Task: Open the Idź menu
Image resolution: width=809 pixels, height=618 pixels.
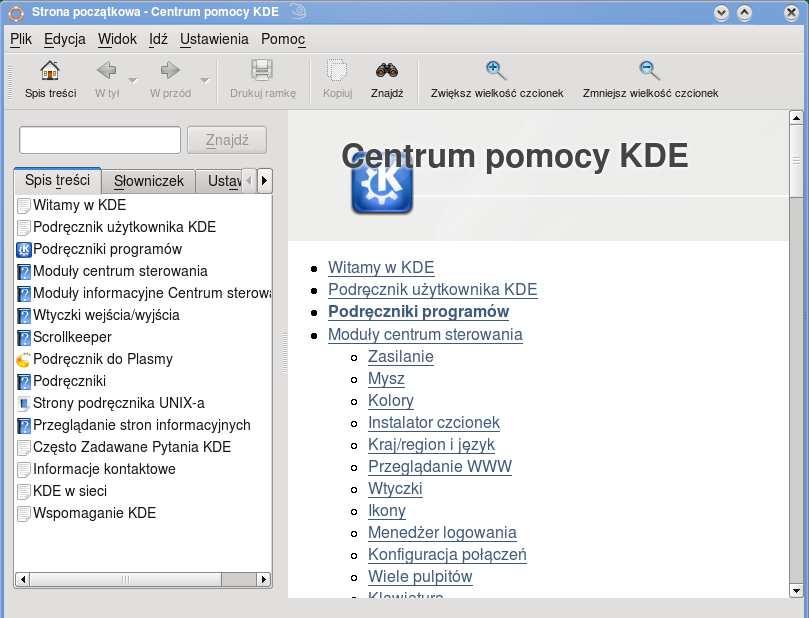Action: [x=158, y=39]
